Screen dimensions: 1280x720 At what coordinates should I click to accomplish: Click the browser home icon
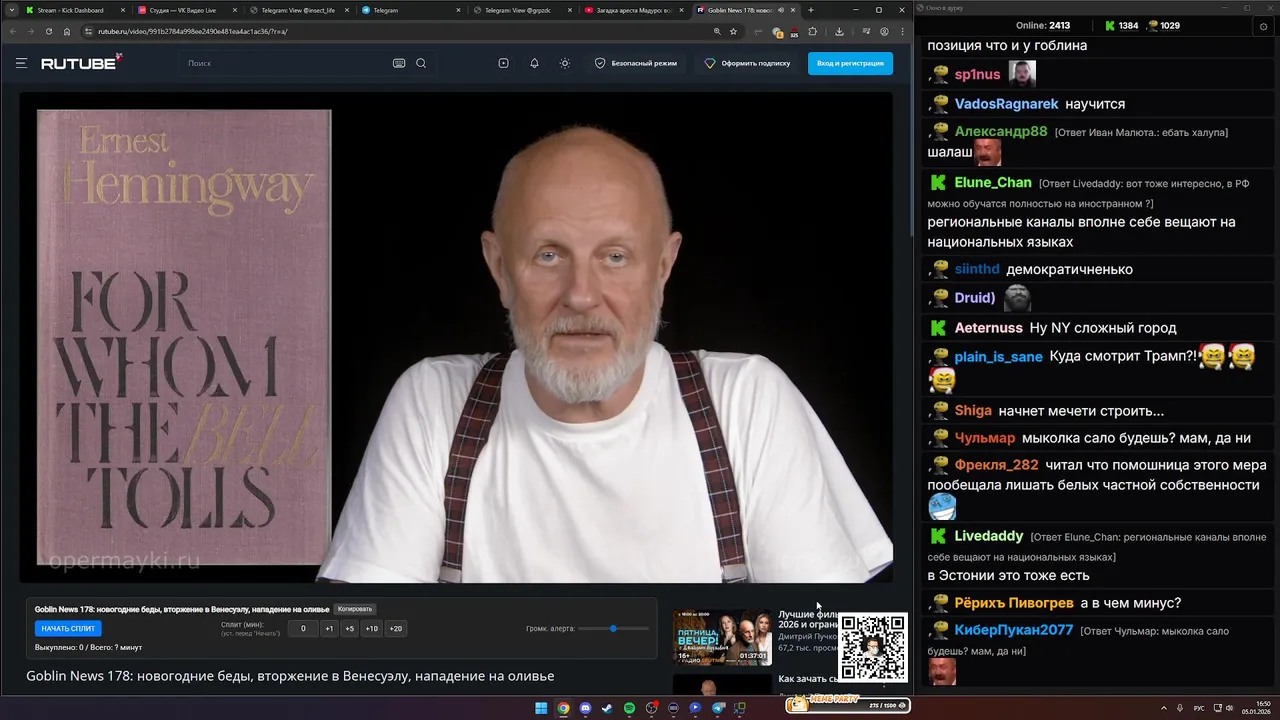point(66,31)
